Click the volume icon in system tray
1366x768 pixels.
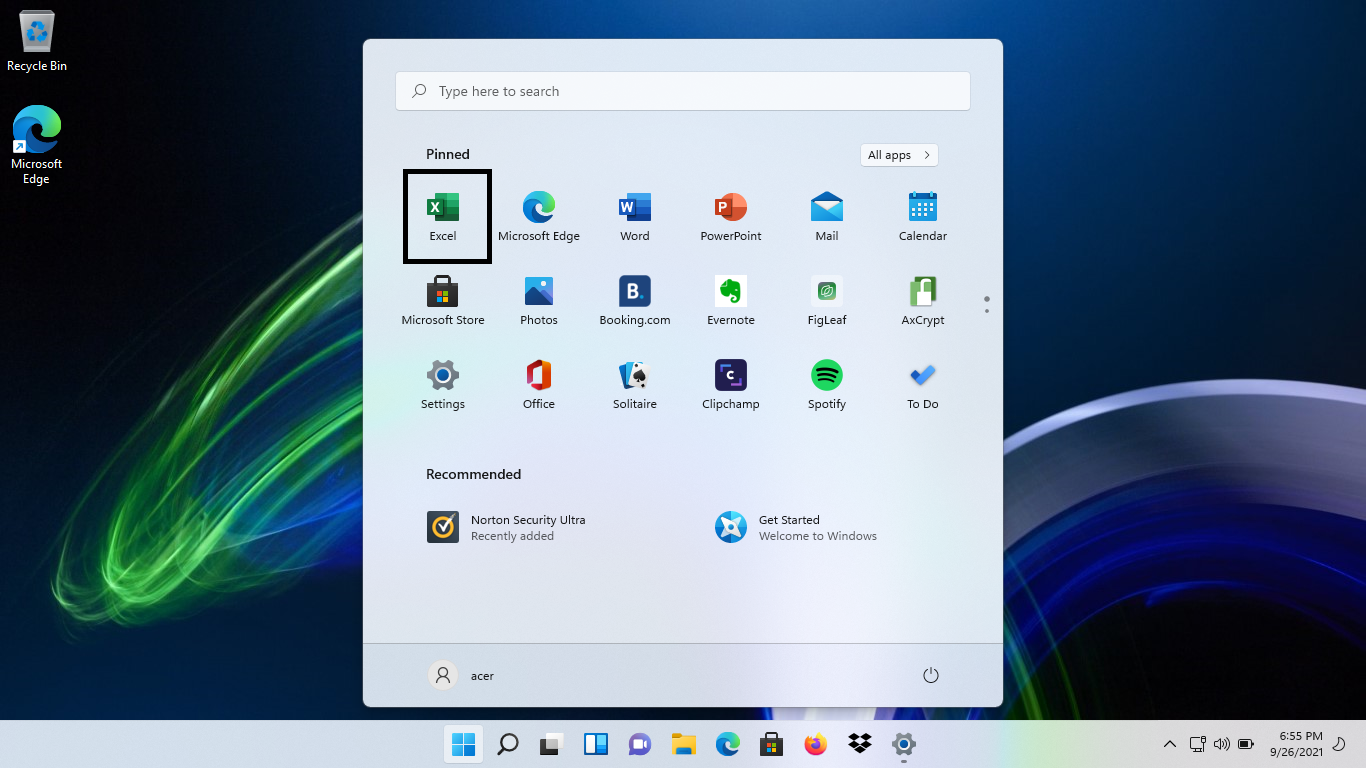1221,744
